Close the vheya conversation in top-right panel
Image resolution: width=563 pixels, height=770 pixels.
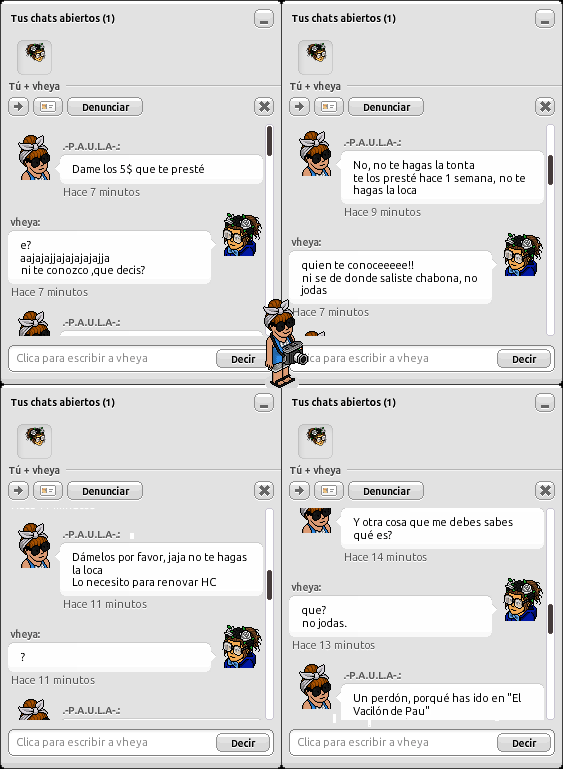[545, 107]
